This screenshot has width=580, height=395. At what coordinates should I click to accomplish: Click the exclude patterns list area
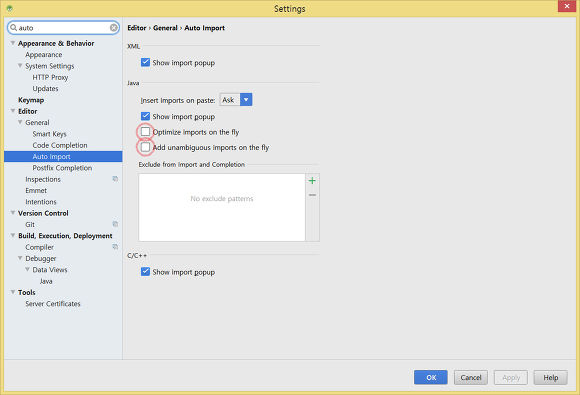[x=222, y=207]
